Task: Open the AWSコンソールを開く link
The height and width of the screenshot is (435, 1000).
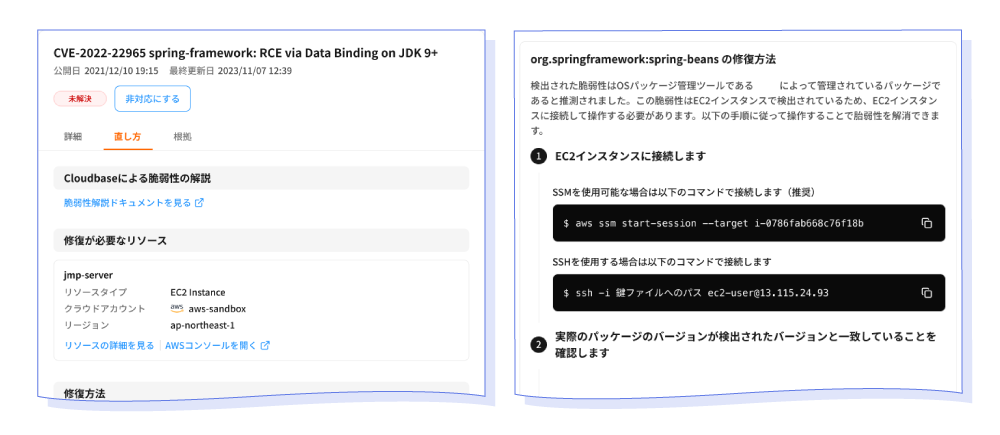Action: point(210,346)
